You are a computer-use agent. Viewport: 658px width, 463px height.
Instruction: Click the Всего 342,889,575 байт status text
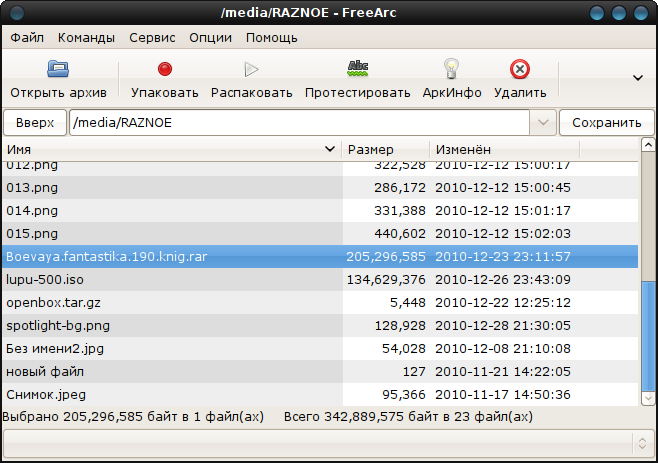click(x=408, y=417)
